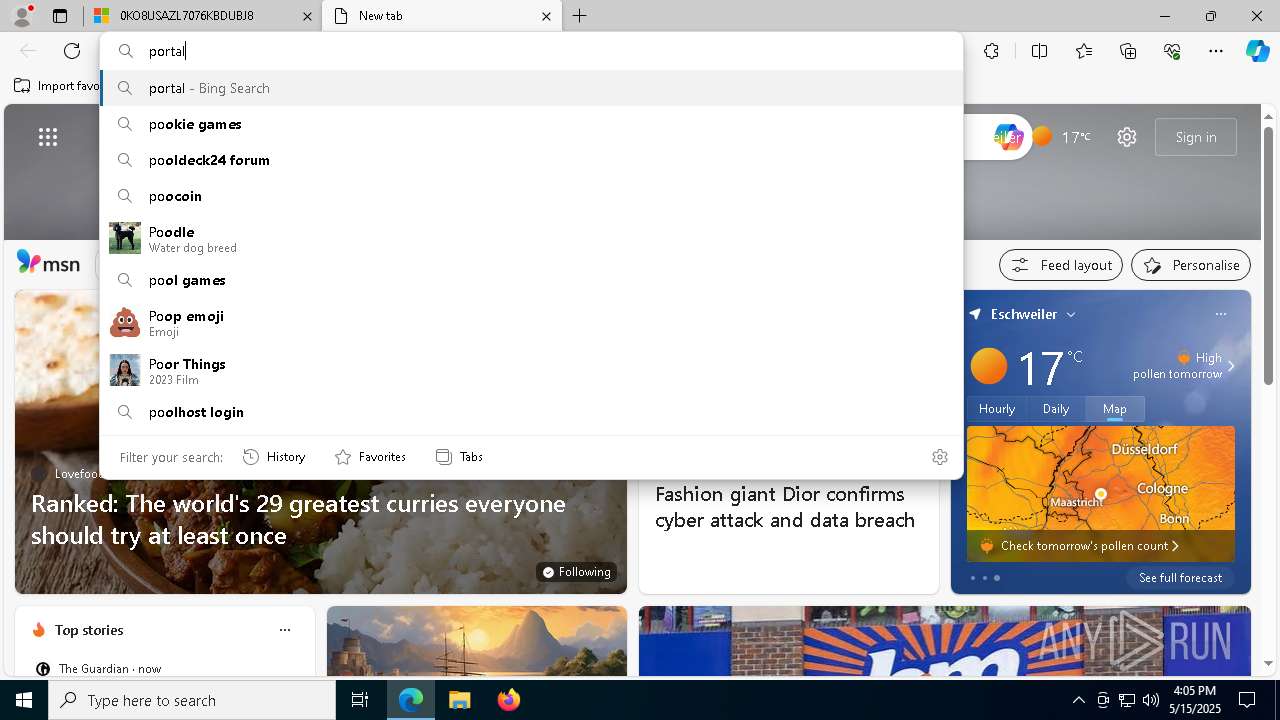Open Browser essentials heart icon
Screen dimensions: 1280x720
(x=1172, y=51)
